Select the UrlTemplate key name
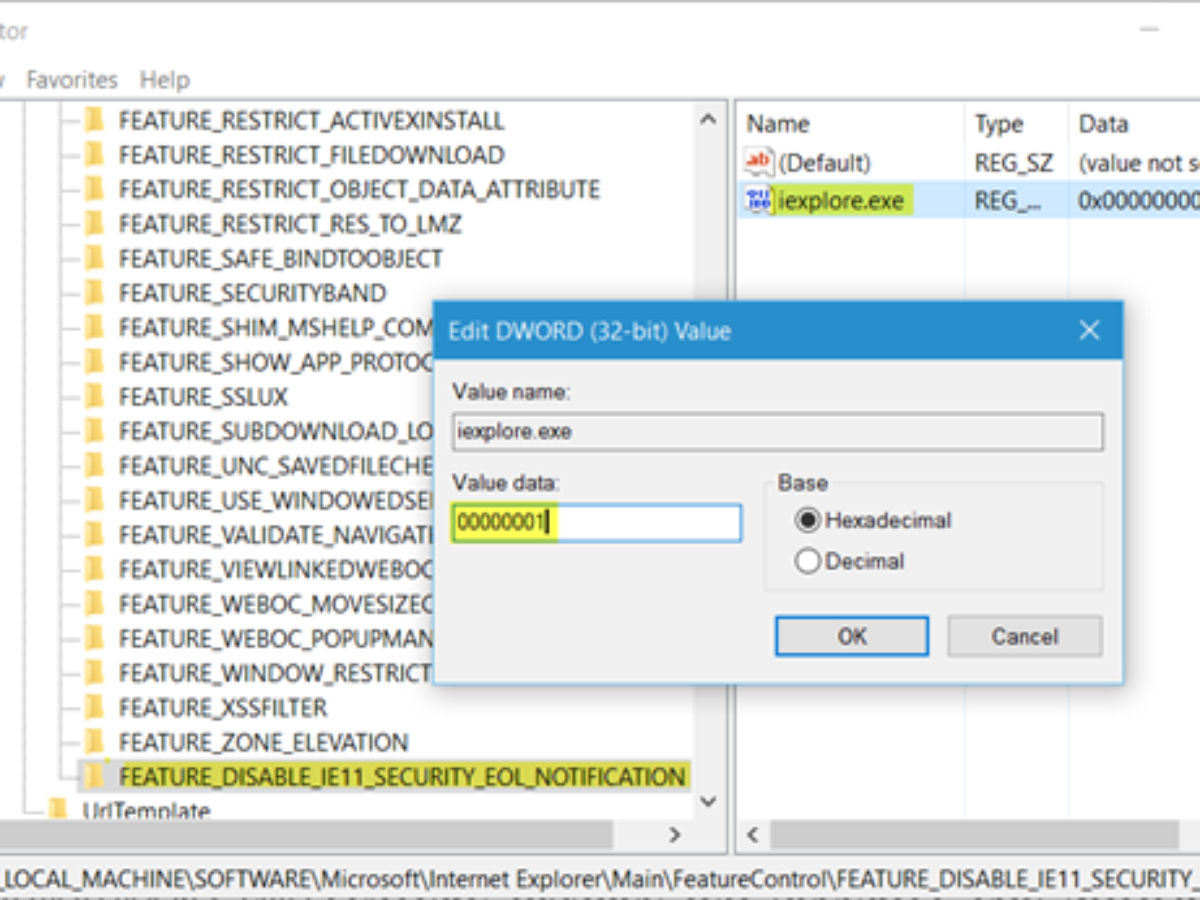 click(x=146, y=811)
